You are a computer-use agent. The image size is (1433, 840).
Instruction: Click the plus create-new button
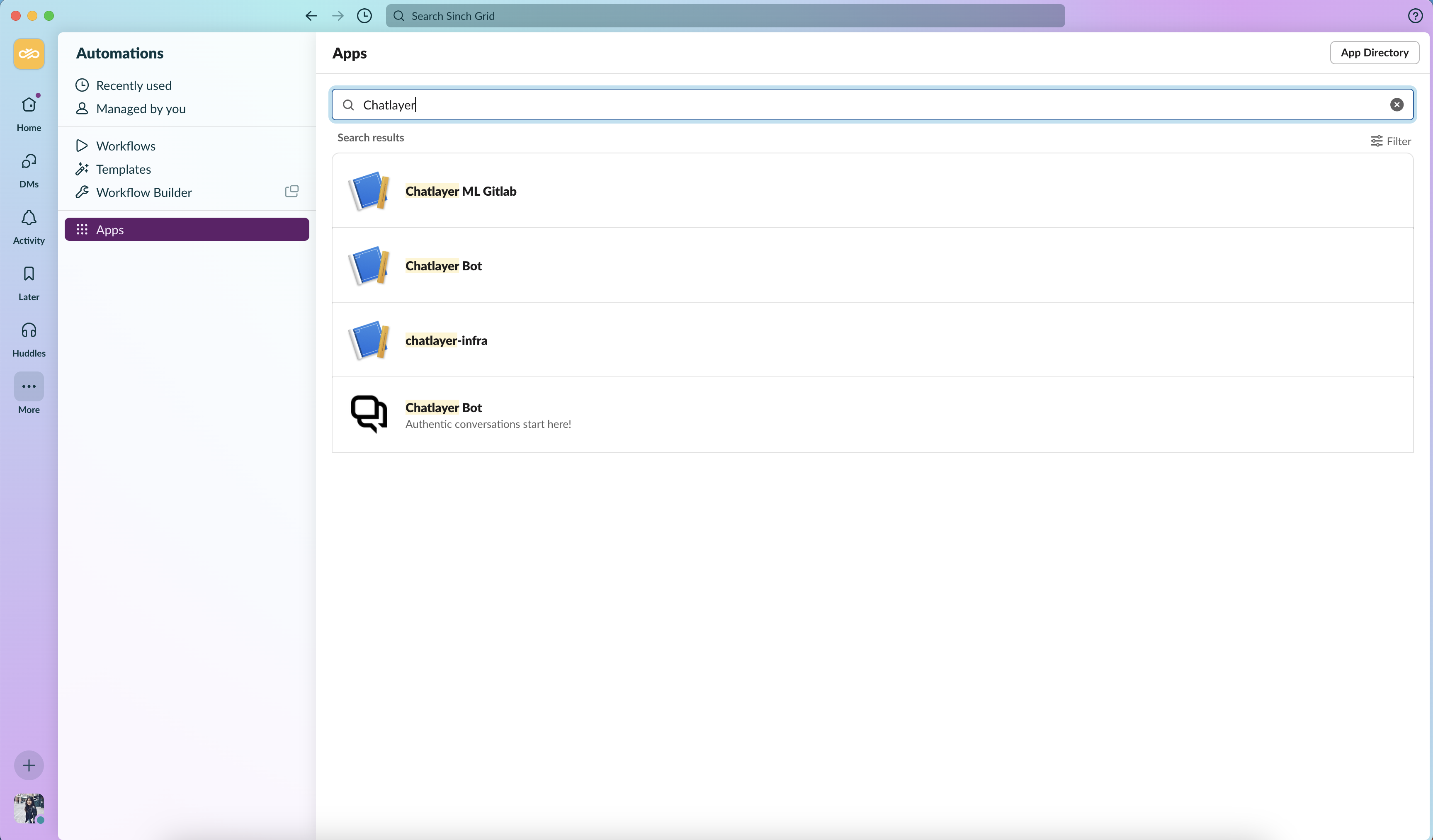[29, 765]
